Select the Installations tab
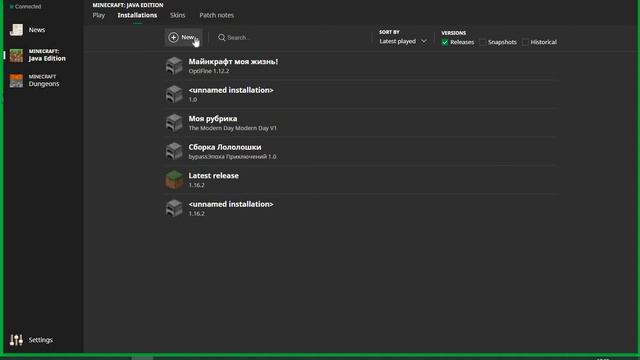 (x=137, y=15)
